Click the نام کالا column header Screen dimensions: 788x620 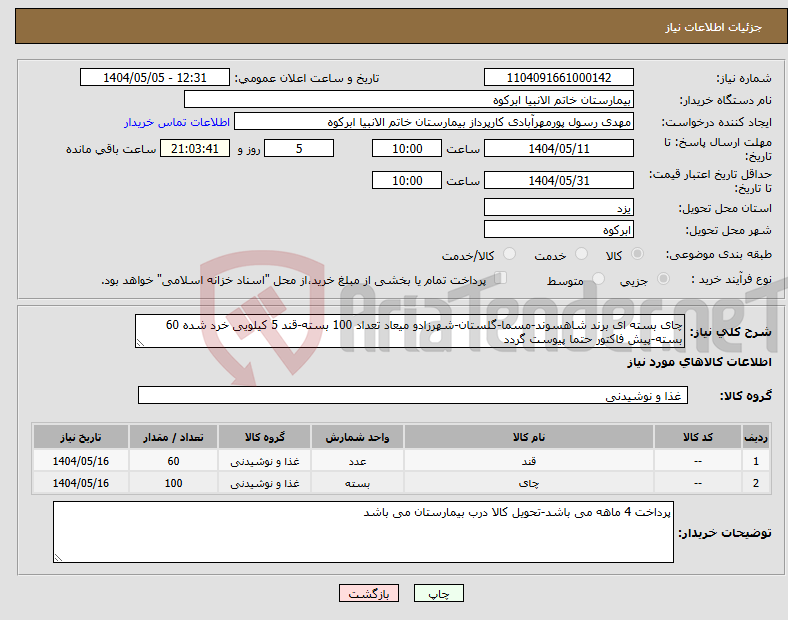(x=529, y=438)
